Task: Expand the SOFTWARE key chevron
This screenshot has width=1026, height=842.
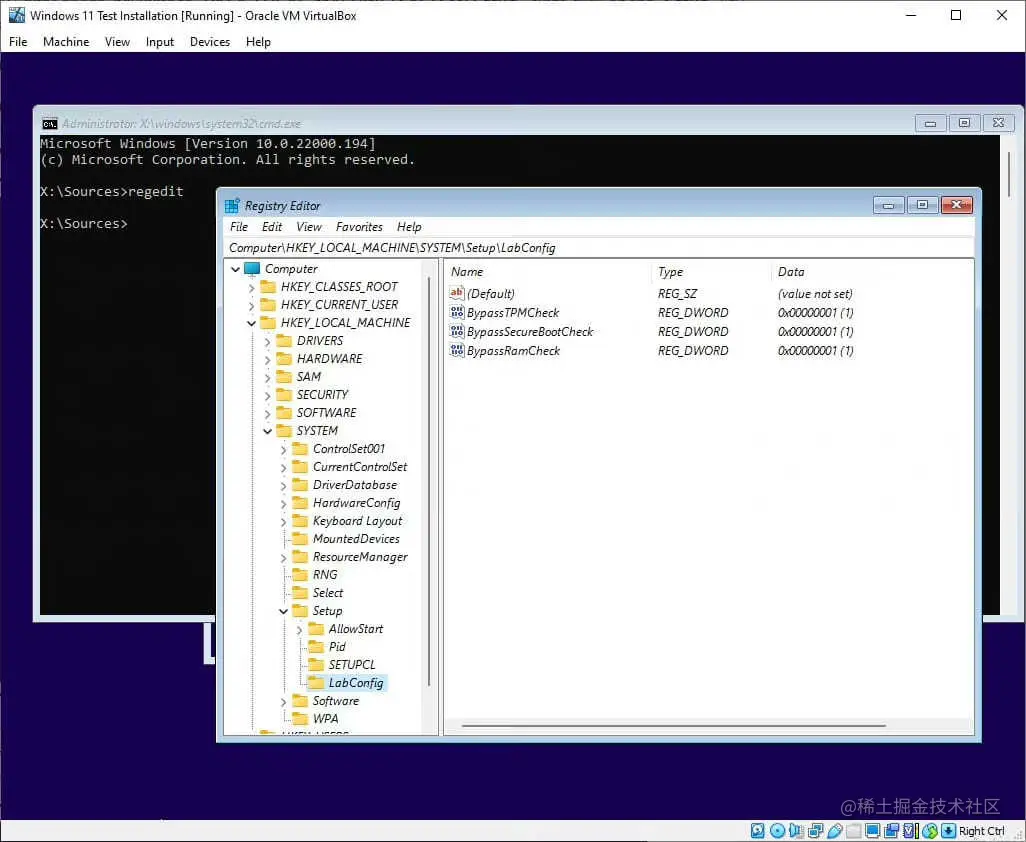Action: click(x=267, y=413)
